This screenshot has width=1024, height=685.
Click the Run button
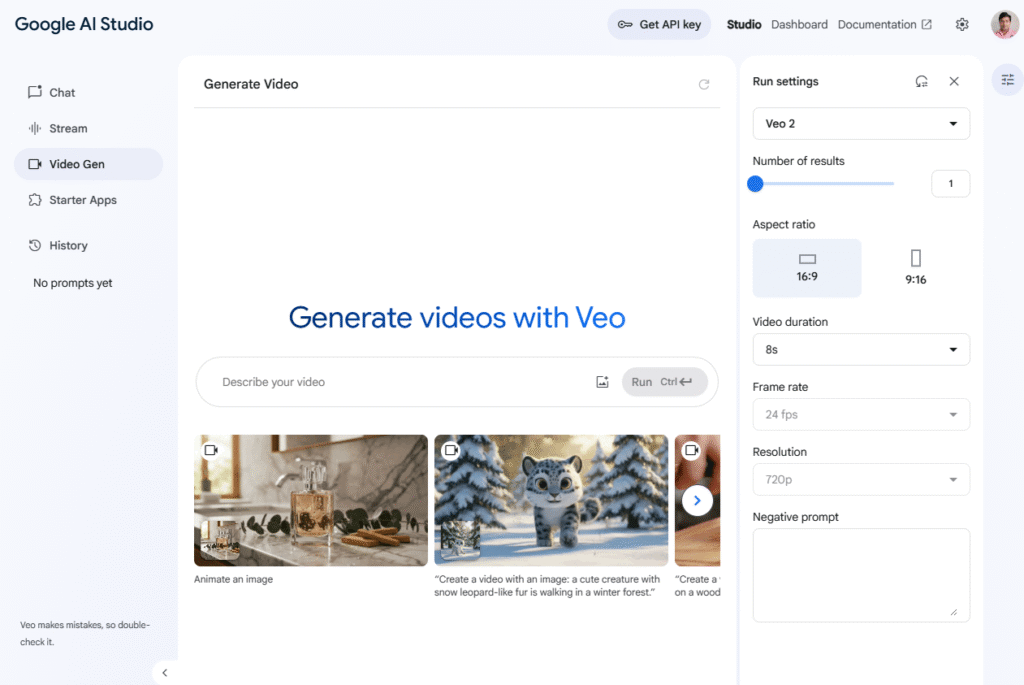tap(664, 382)
